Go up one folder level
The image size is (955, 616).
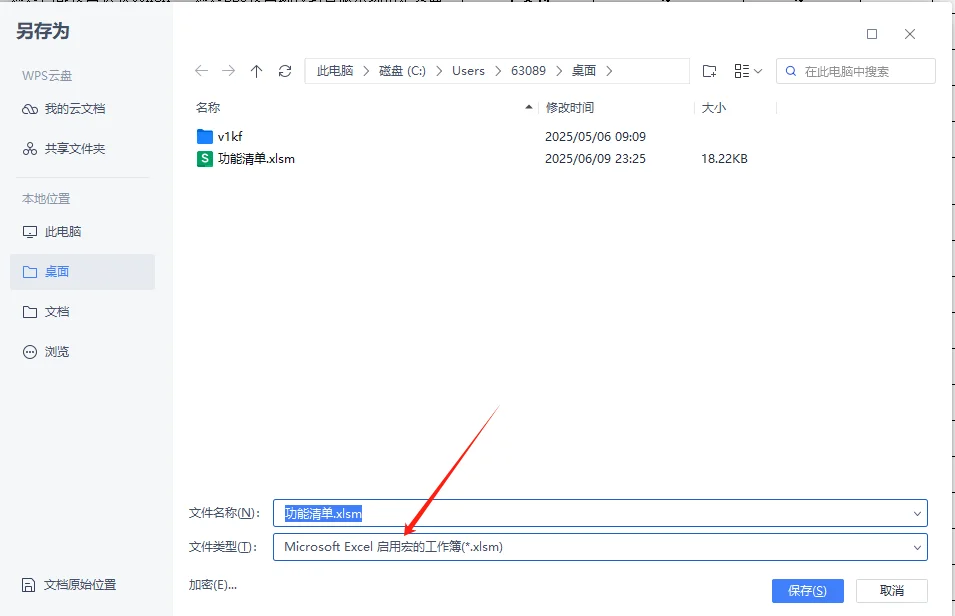256,70
